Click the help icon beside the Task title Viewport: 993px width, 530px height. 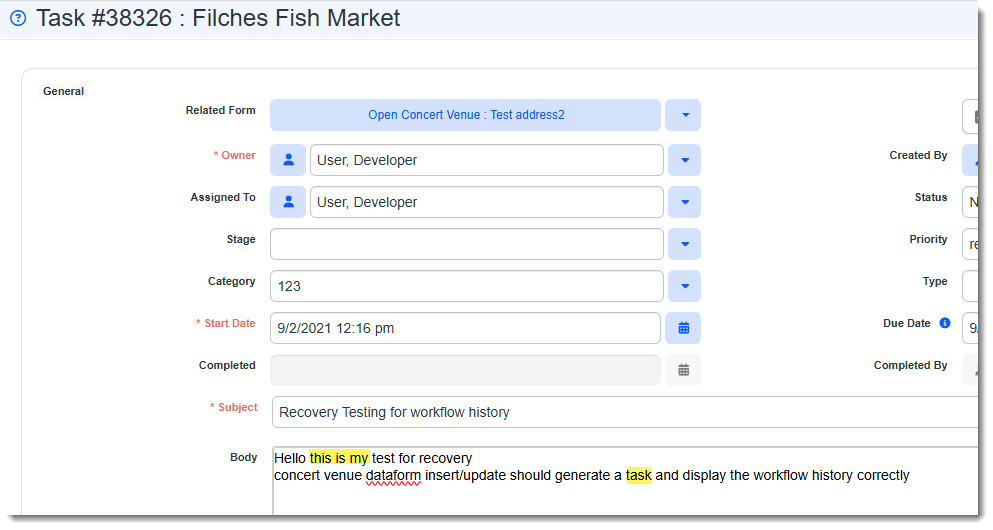pyautogui.click(x=17, y=18)
